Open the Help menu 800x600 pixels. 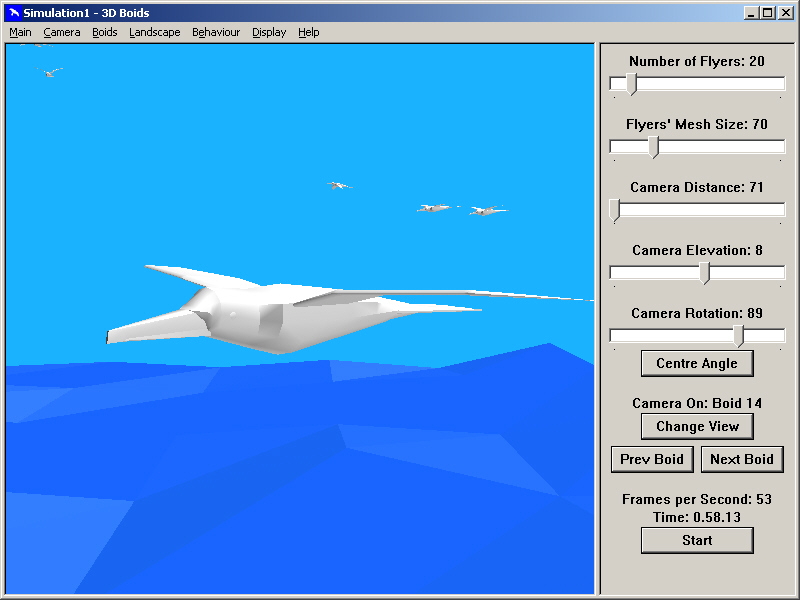tap(309, 32)
